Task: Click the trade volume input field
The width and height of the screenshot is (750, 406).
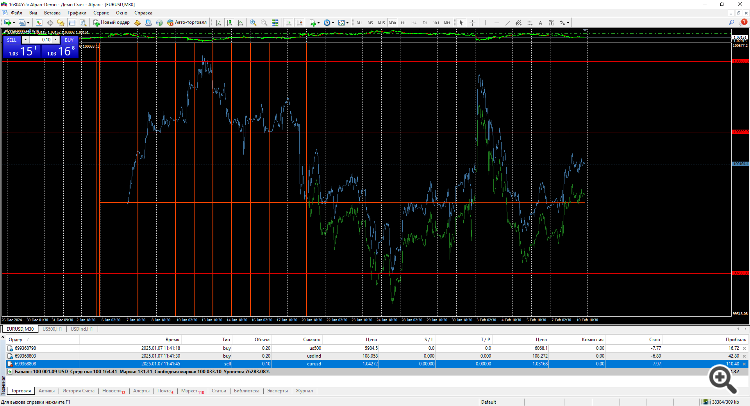Action: [x=41, y=40]
